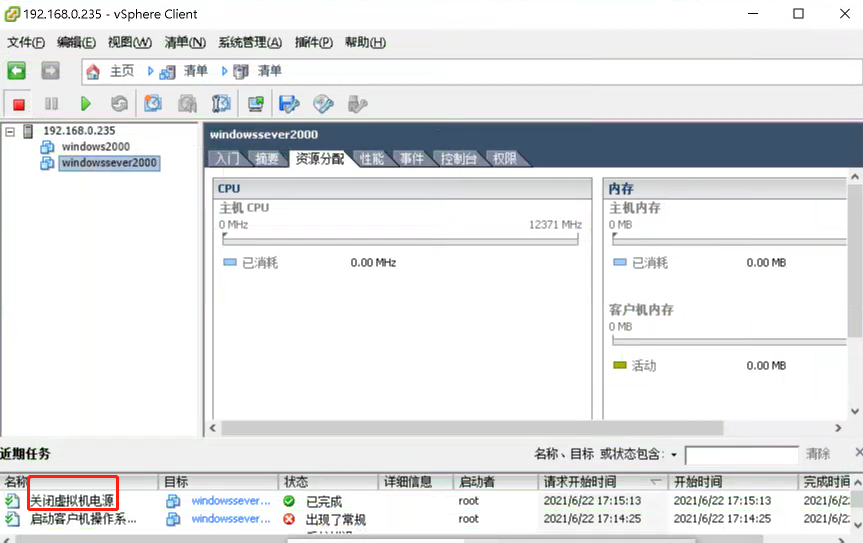Click the second 清单 breadcrumb icon

coord(241,72)
